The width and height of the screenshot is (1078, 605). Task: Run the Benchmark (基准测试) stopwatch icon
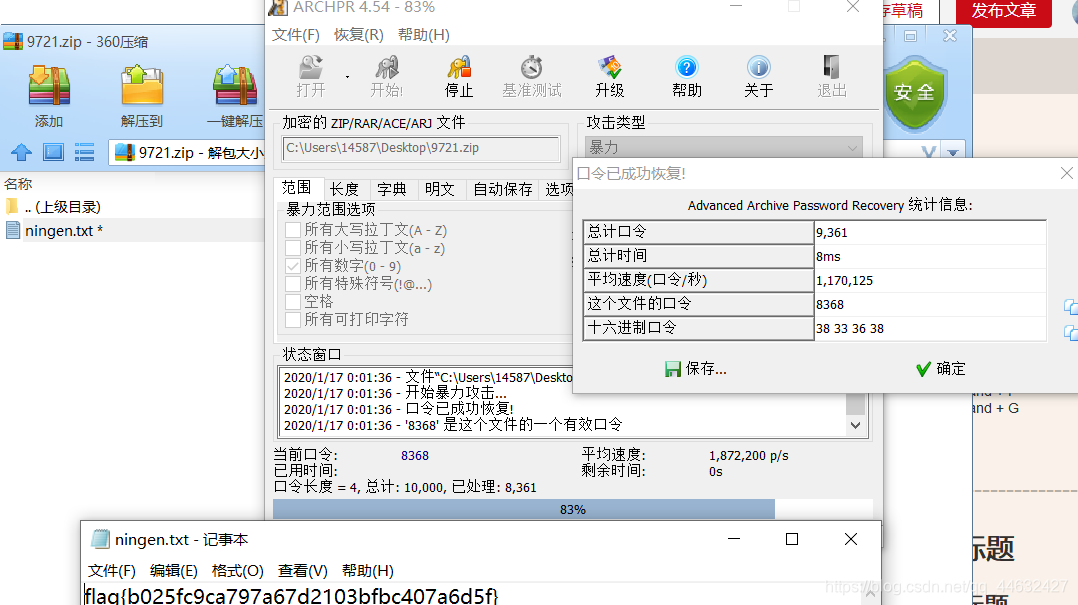pyautogui.click(x=531, y=76)
